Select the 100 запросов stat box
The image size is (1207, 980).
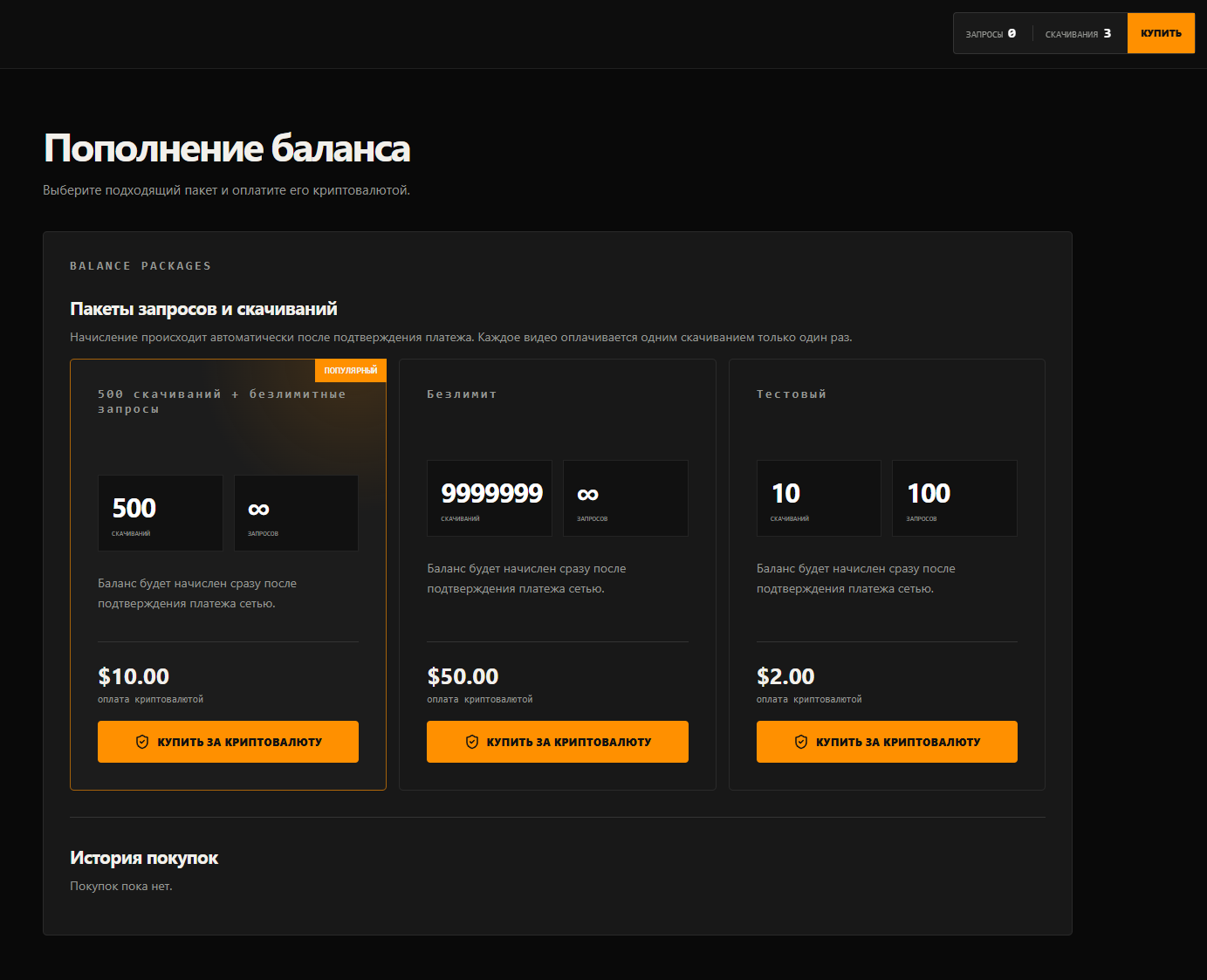955,498
